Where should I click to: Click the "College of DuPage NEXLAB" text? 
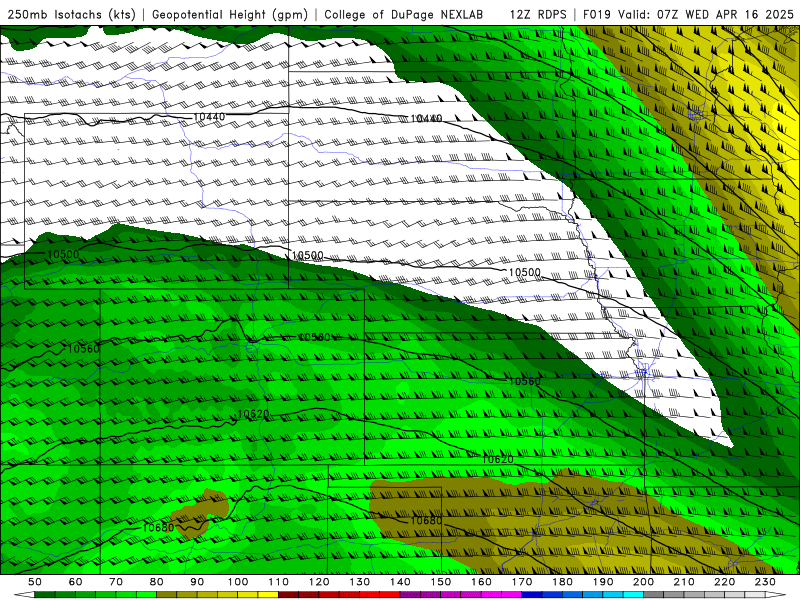click(x=404, y=14)
